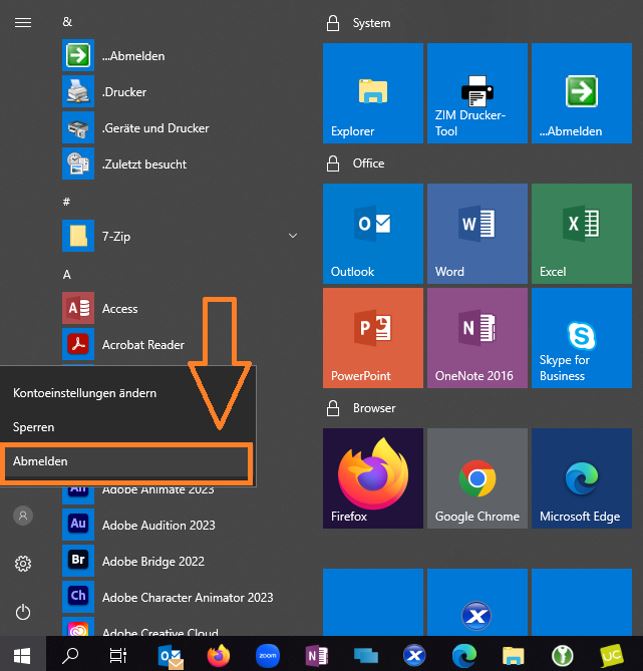The width and height of the screenshot is (643, 671).
Task: Launch the ZIM Drucker-Tool tile
Action: coord(477,93)
